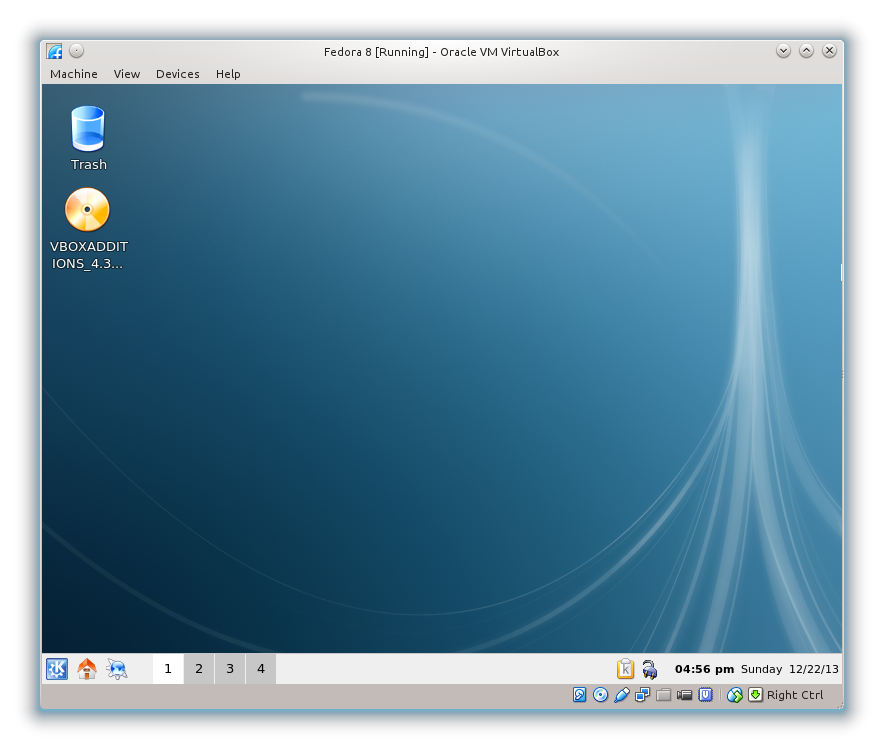Screen dimensions: 884x749
Task: Click the optical disc status icon
Action: tap(600, 695)
